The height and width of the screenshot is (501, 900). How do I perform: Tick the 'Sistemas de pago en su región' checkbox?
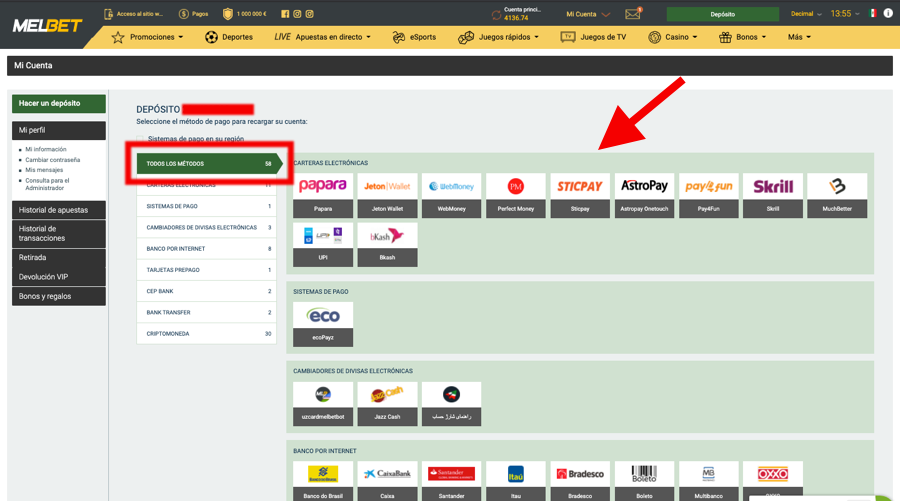tap(141, 139)
